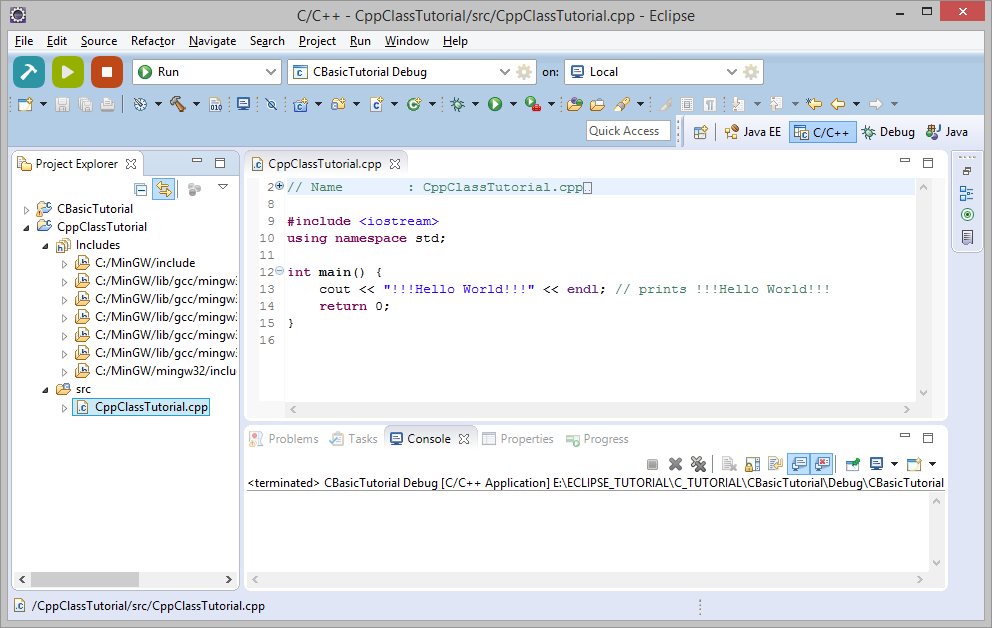
Task: Collapse the CppClassTutorial project node
Action: point(27,228)
